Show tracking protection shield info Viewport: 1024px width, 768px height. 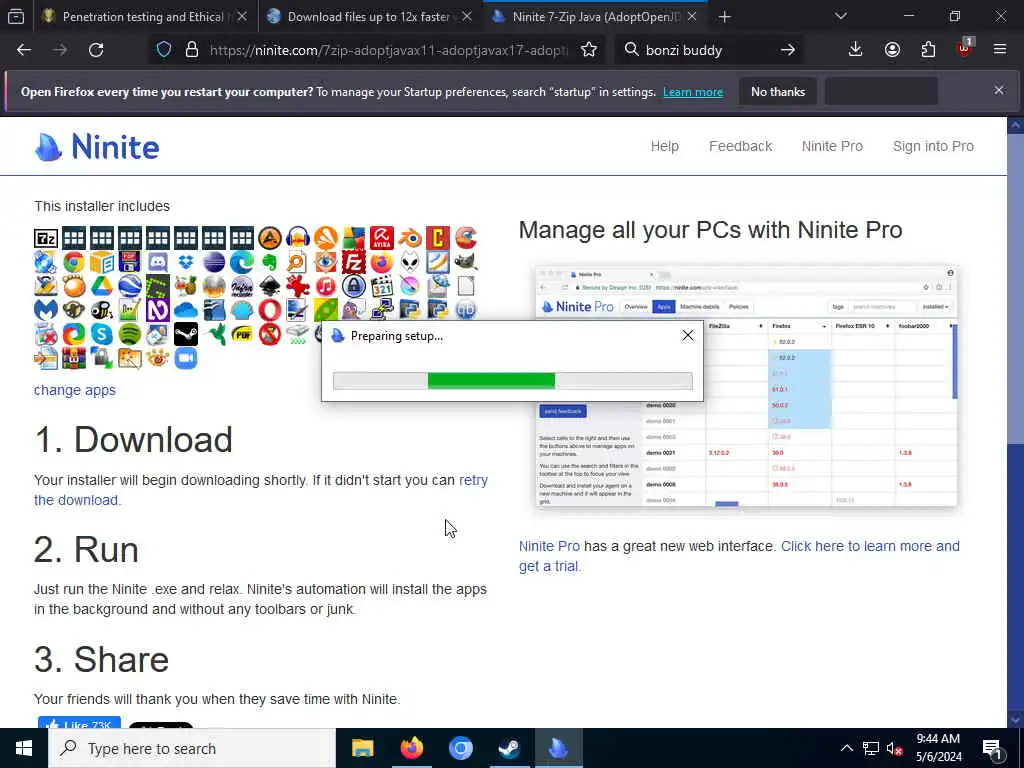pyautogui.click(x=164, y=50)
